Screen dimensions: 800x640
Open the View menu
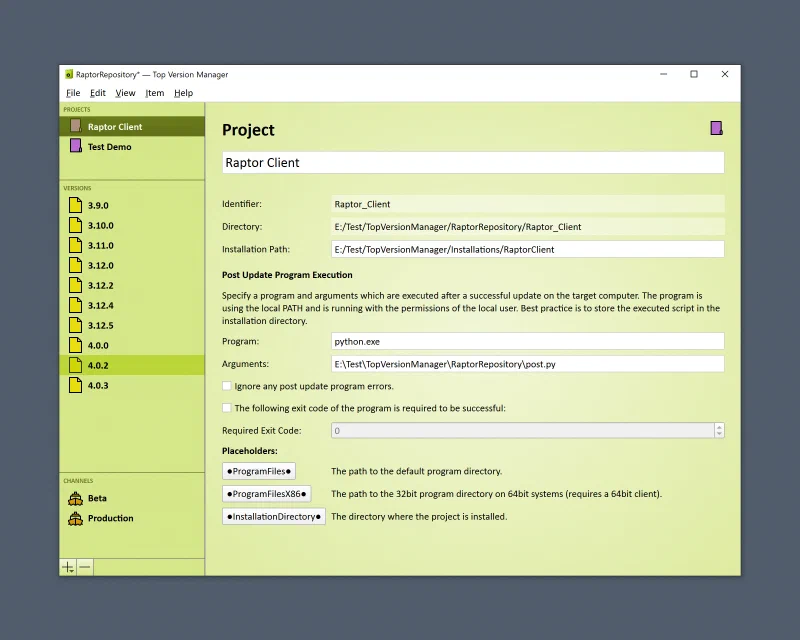point(125,93)
